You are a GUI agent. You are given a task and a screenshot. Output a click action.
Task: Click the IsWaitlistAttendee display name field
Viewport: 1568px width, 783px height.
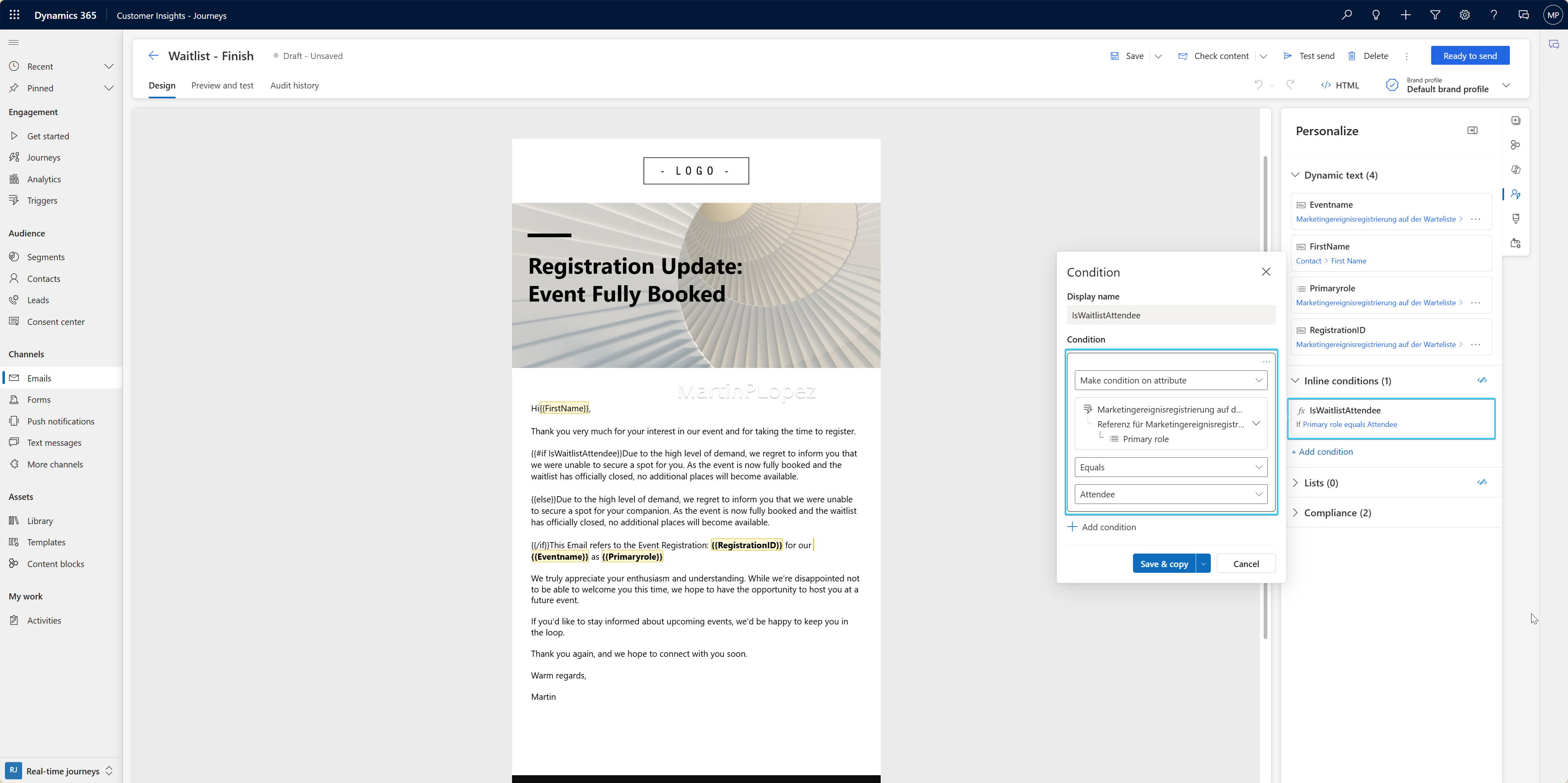1170,315
